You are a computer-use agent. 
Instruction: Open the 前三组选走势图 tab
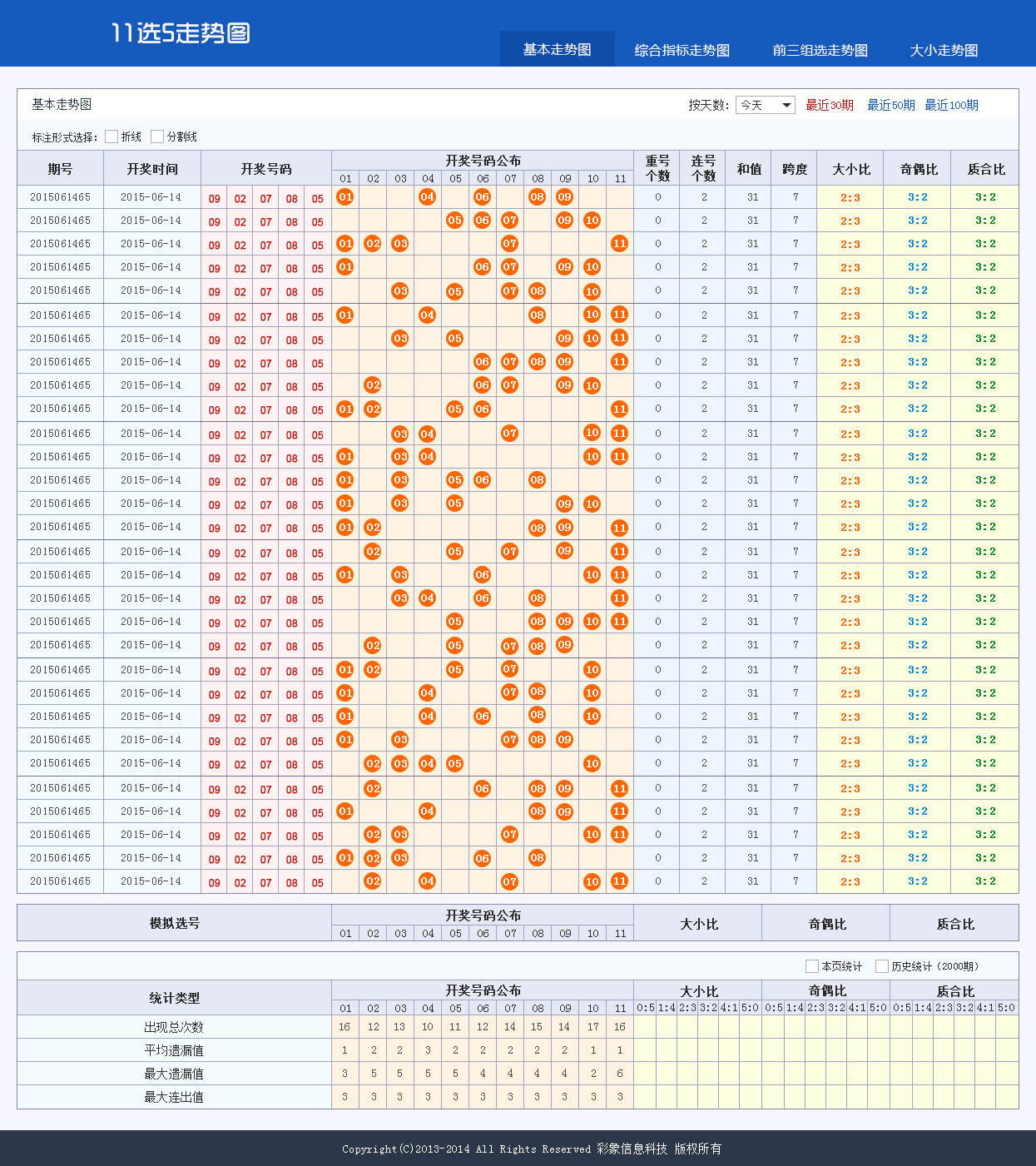tap(820, 50)
